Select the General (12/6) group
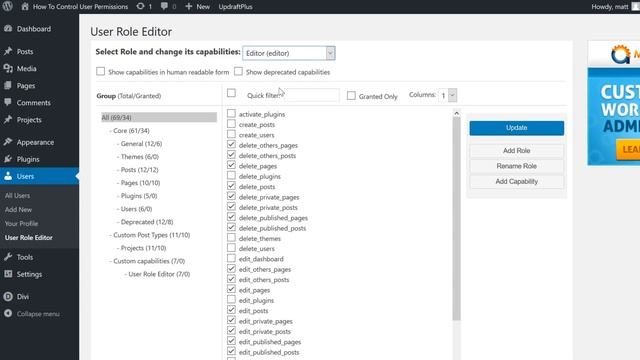Viewport: 640px width, 360px height. coord(141,144)
